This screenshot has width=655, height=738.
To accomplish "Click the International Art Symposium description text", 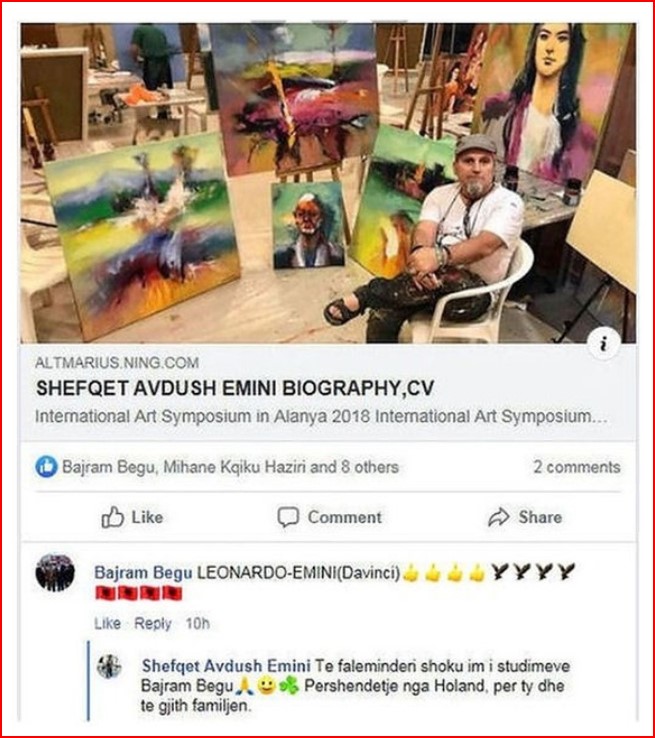I will pos(321,417).
